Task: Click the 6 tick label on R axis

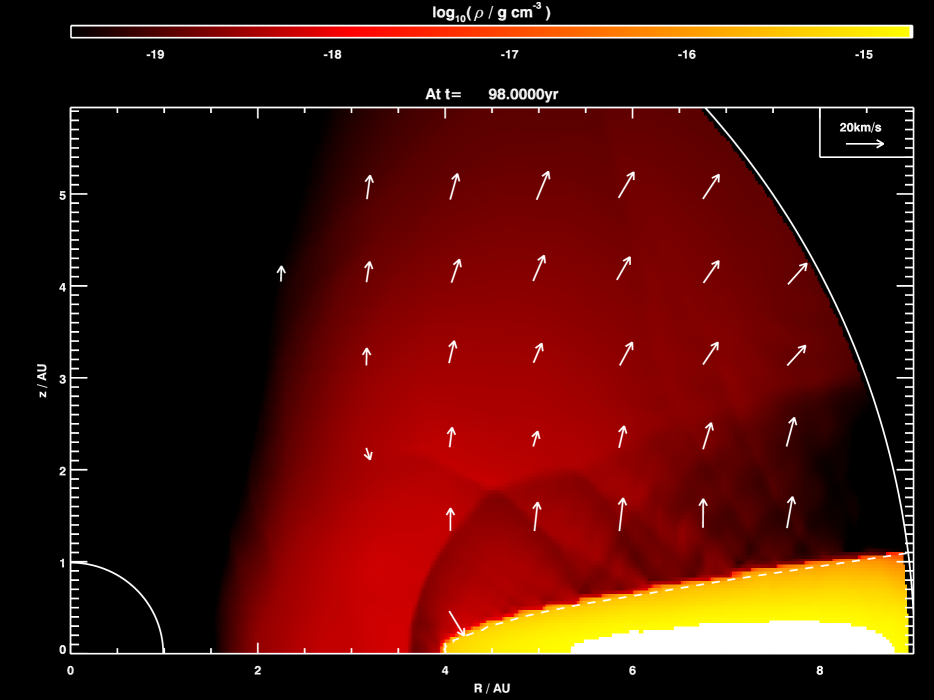Action: point(633,671)
